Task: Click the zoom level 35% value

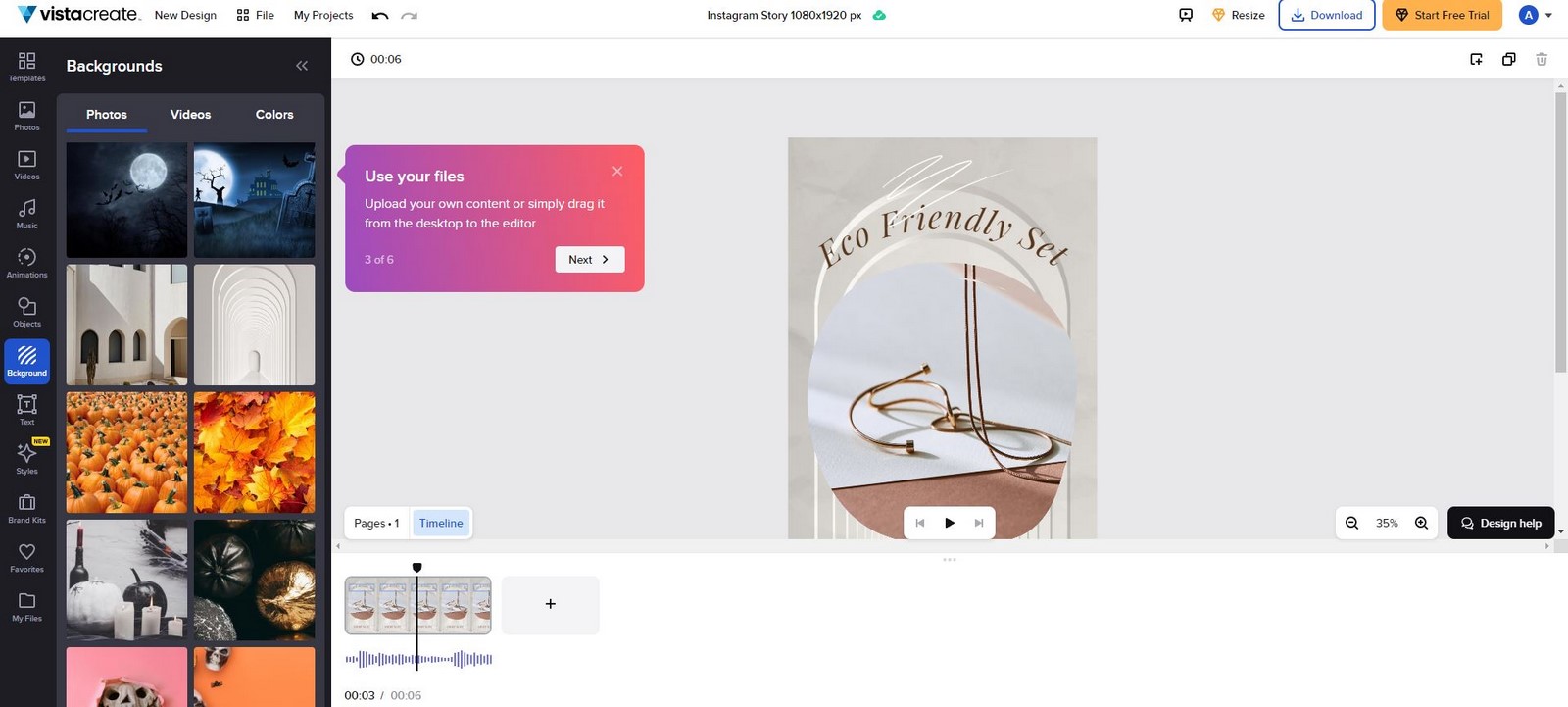Action: click(1387, 523)
